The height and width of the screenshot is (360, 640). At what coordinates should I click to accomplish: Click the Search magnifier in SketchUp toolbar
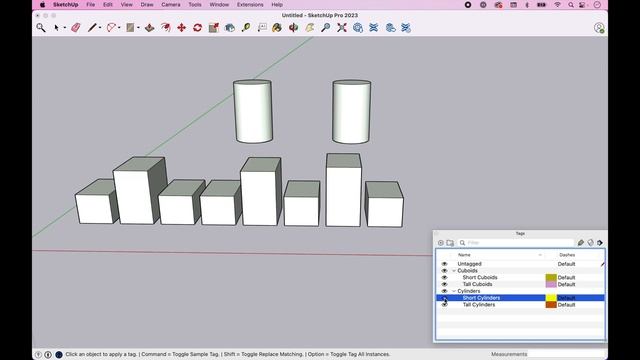(x=41, y=27)
